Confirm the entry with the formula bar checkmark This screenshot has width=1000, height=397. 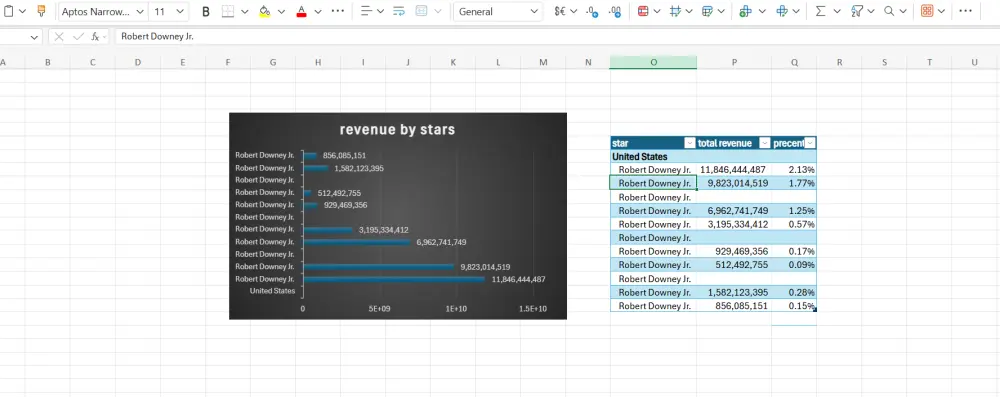pyautogui.click(x=78, y=37)
